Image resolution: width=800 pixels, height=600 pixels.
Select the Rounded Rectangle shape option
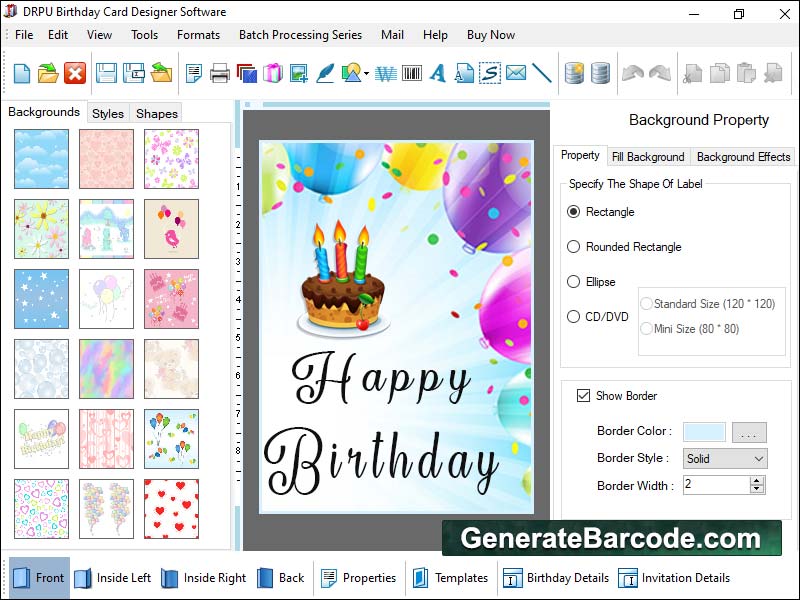[574, 247]
